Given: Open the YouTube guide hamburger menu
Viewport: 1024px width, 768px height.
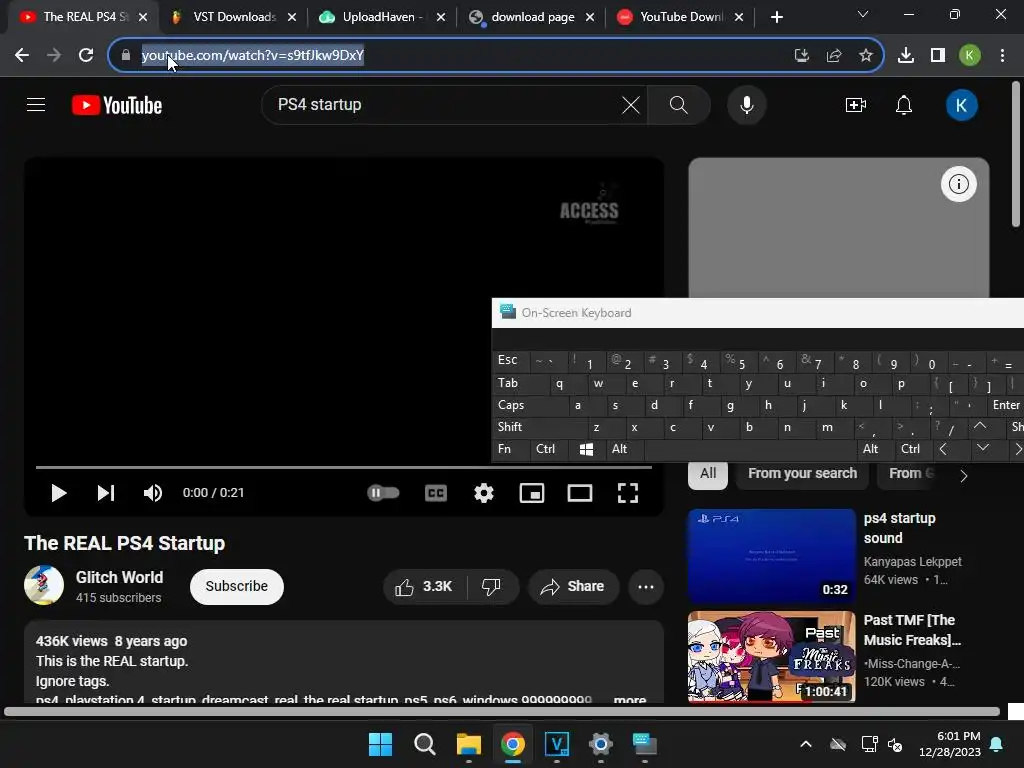Looking at the screenshot, I should [x=36, y=104].
